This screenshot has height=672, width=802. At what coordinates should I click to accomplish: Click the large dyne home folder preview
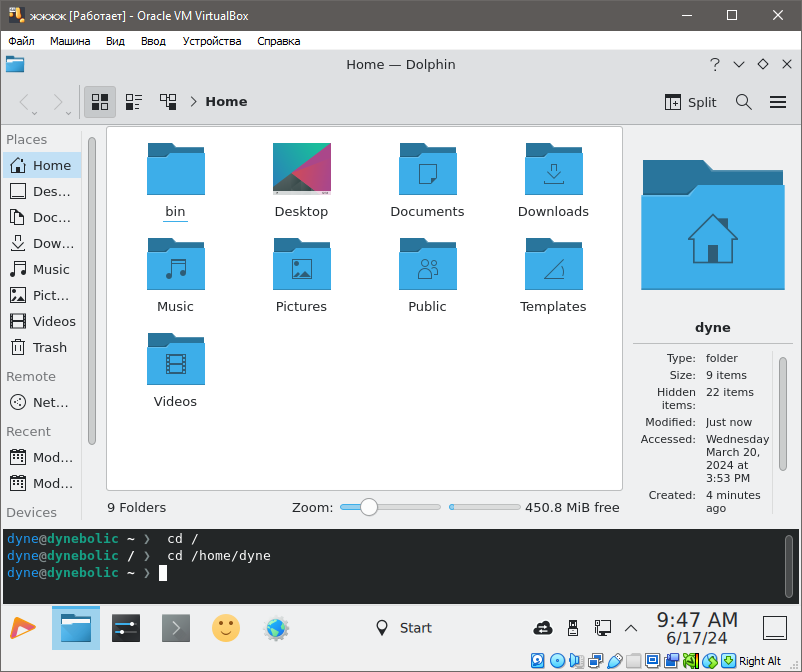click(712, 225)
